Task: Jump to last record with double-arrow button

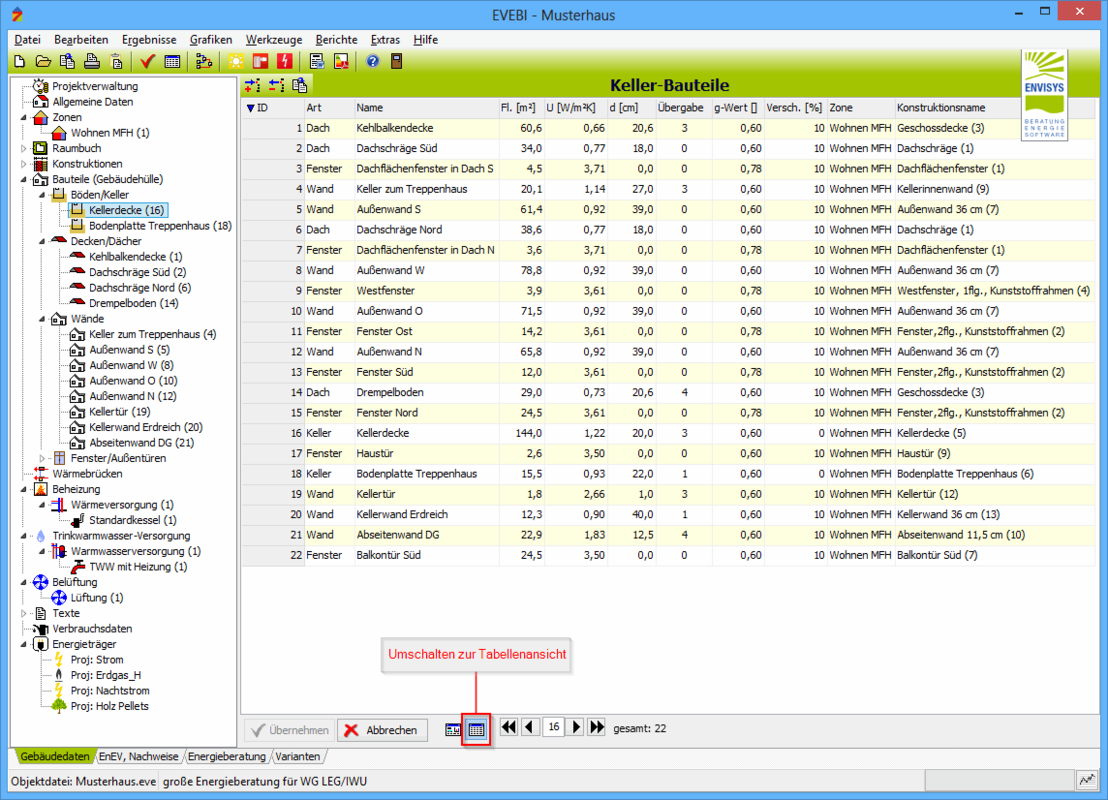Action: [x=597, y=728]
